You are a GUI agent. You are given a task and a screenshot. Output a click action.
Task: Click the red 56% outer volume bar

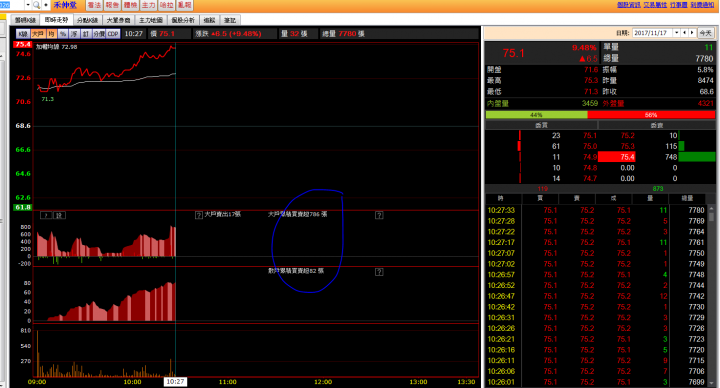pyautogui.click(x=651, y=115)
